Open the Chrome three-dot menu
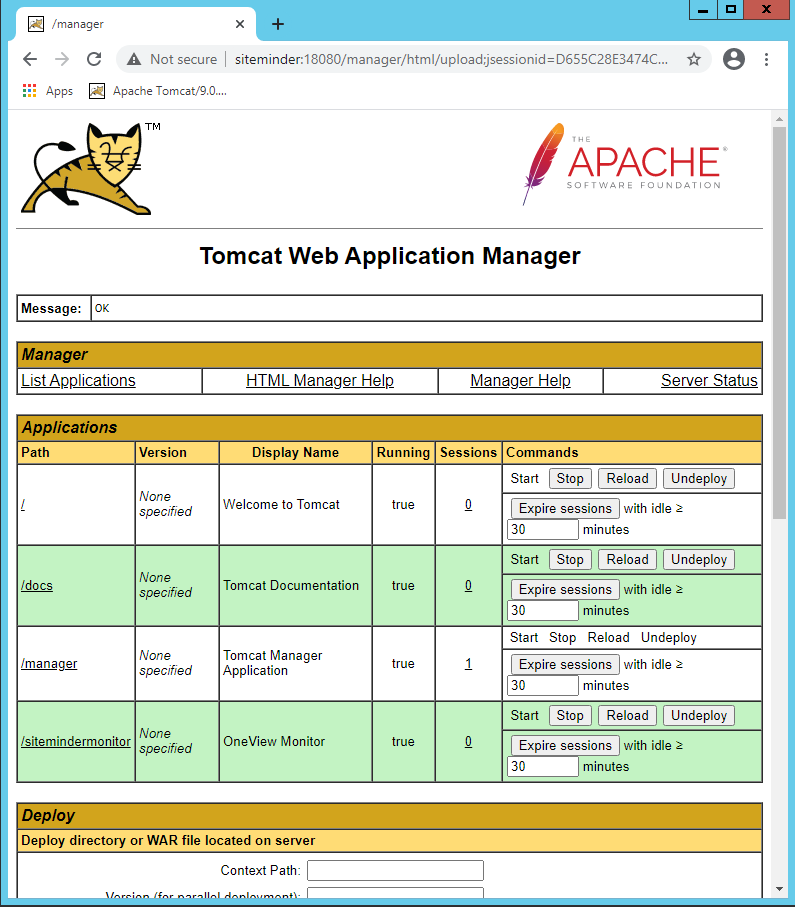This screenshot has height=907, width=795. 766,59
